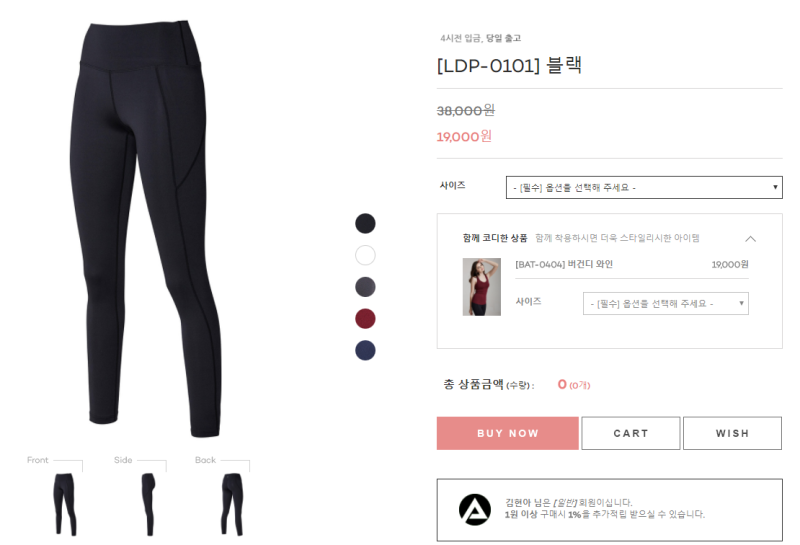This screenshot has width=800, height=545.
Task: Open the [BAT-0404] 버건디 와인 product link
Action: [564, 264]
